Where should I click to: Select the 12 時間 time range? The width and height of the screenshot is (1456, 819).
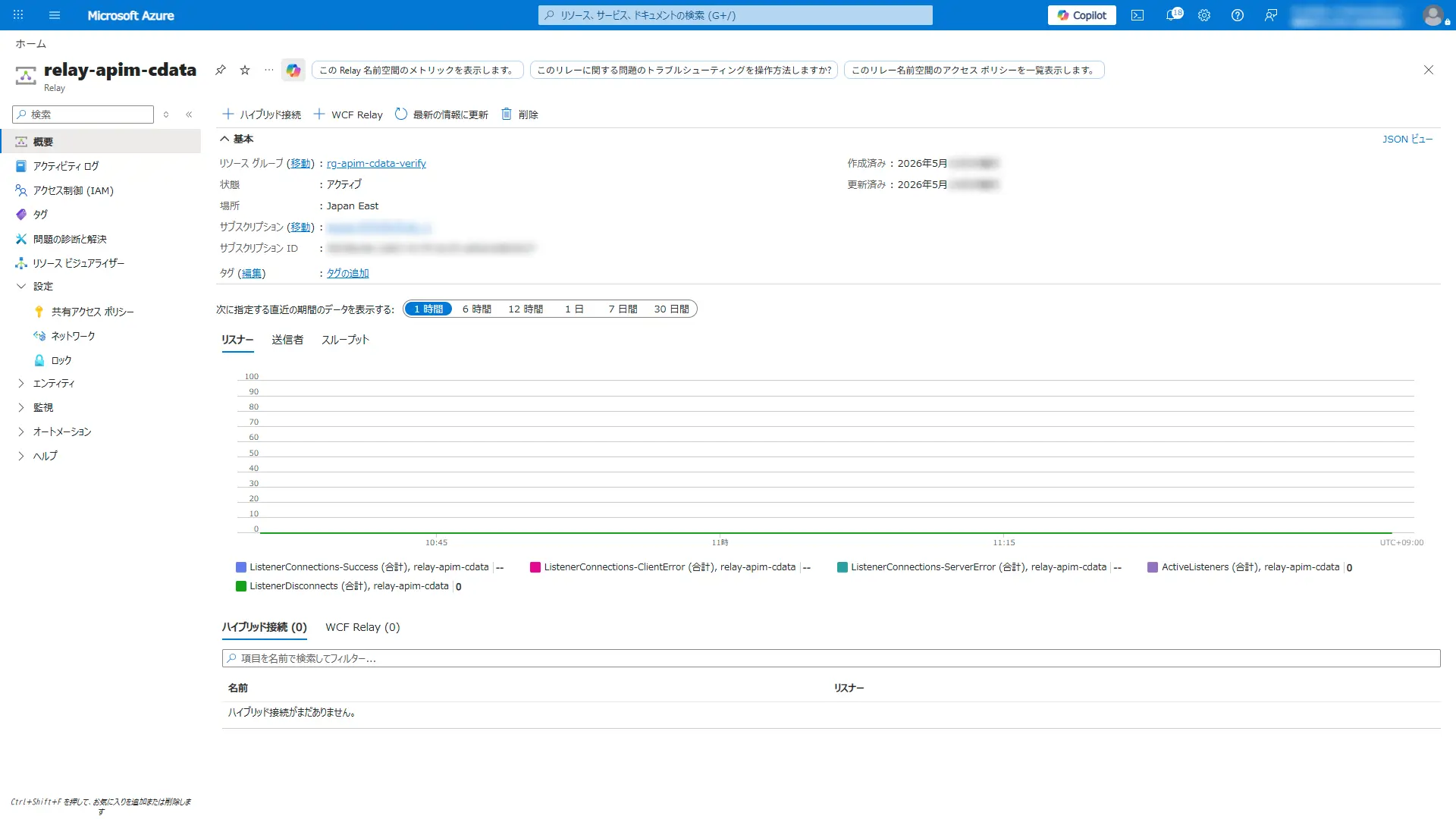pyautogui.click(x=526, y=309)
